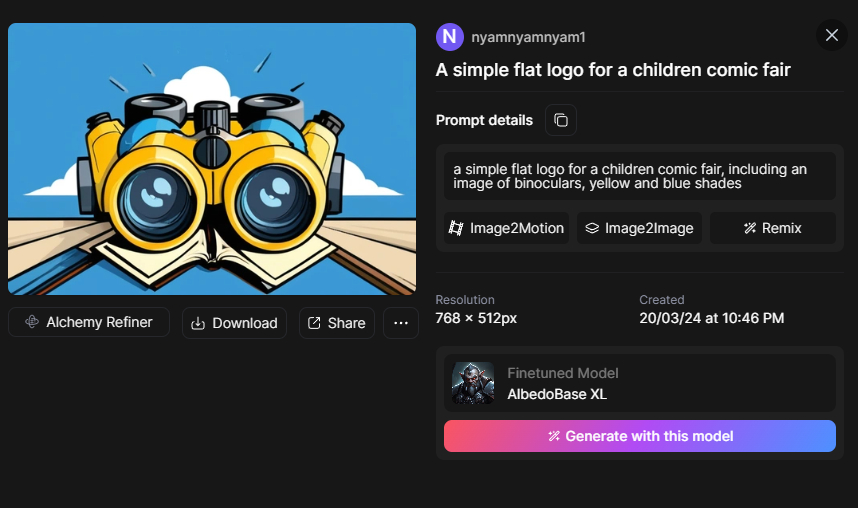Use Image2Image with this picture
The width and height of the screenshot is (858, 508).
(x=639, y=228)
